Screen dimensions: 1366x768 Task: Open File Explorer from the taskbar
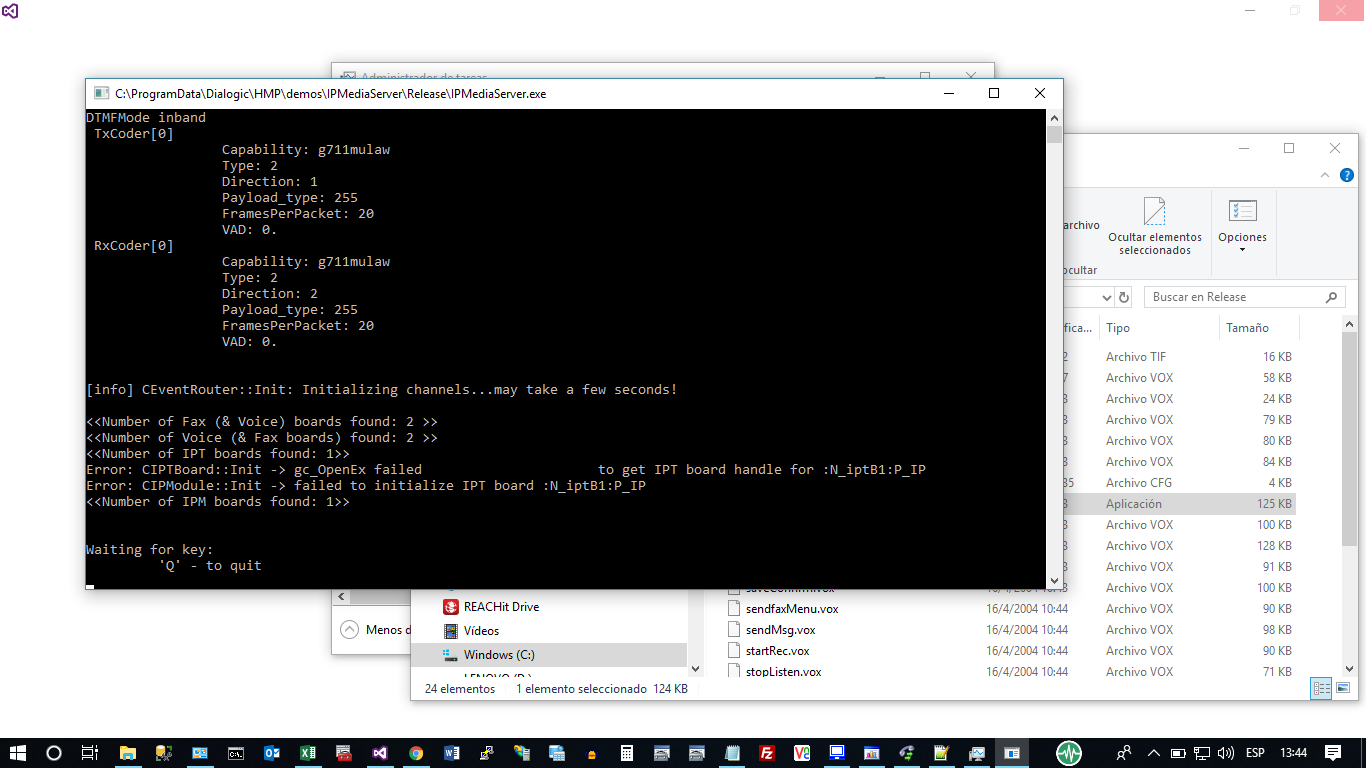[127, 753]
